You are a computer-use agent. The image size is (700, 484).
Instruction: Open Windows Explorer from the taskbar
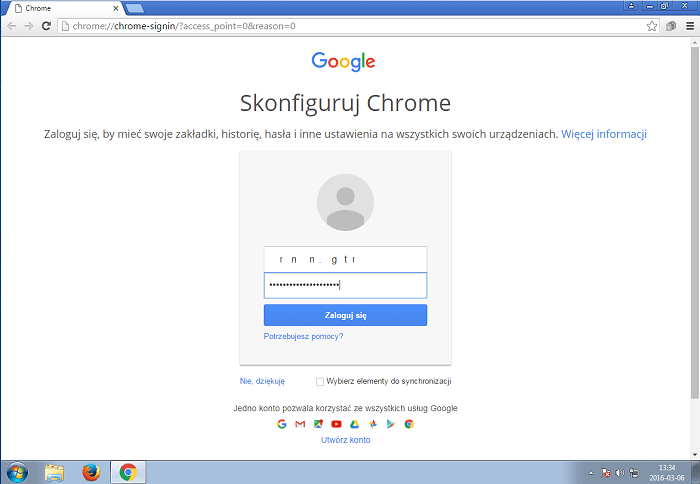coord(54,471)
